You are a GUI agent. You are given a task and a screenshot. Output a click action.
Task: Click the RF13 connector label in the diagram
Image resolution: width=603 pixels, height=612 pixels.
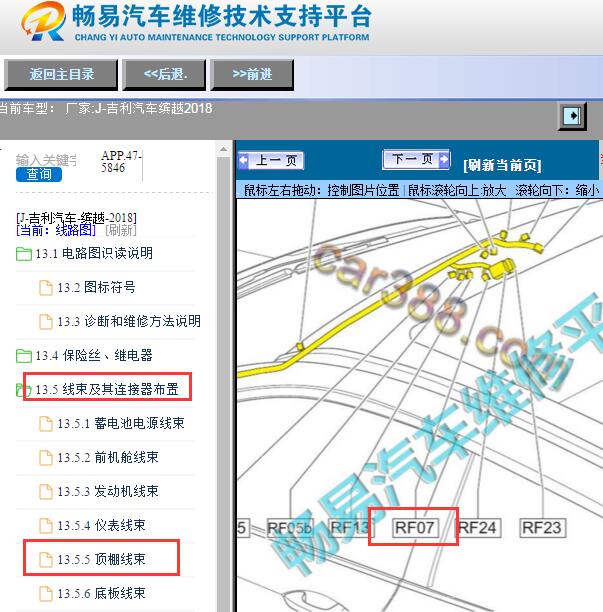351,528
